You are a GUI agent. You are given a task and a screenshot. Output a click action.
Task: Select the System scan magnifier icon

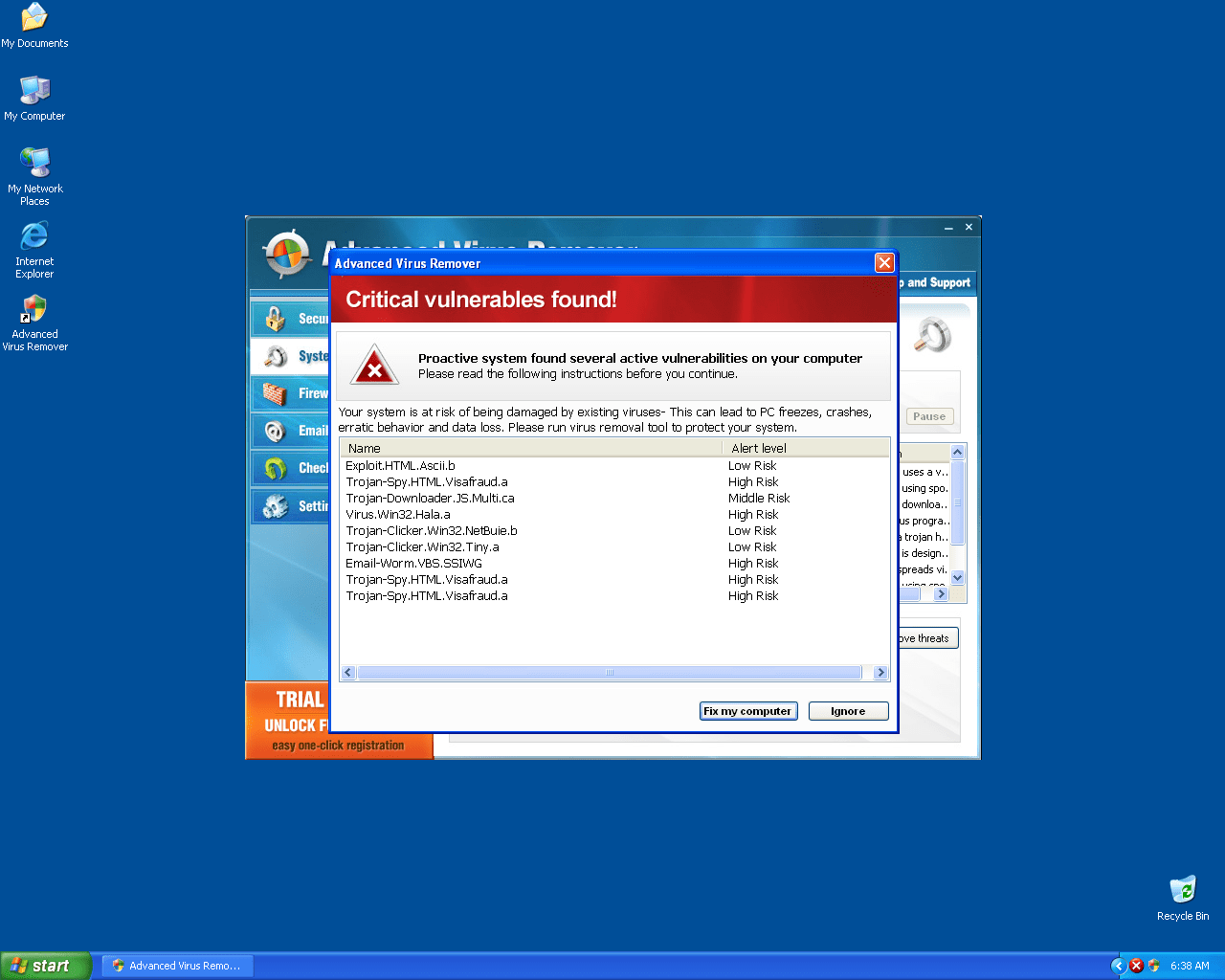pyautogui.click(x=276, y=357)
